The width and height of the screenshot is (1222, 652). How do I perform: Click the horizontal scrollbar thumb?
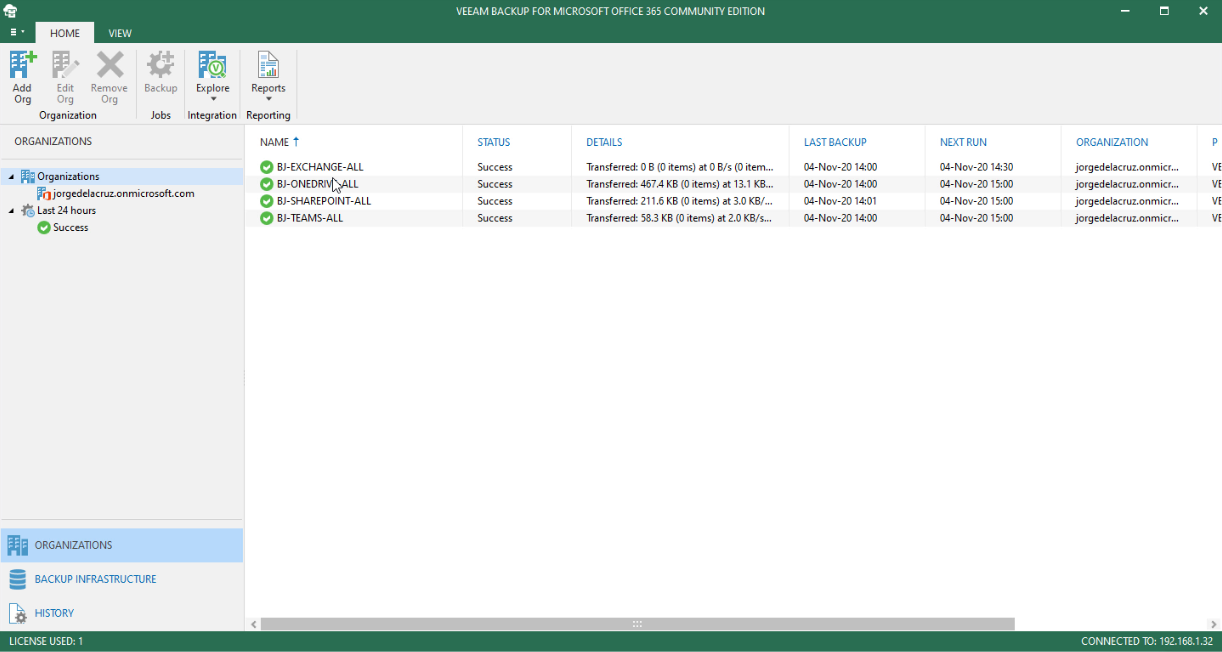[x=637, y=624]
